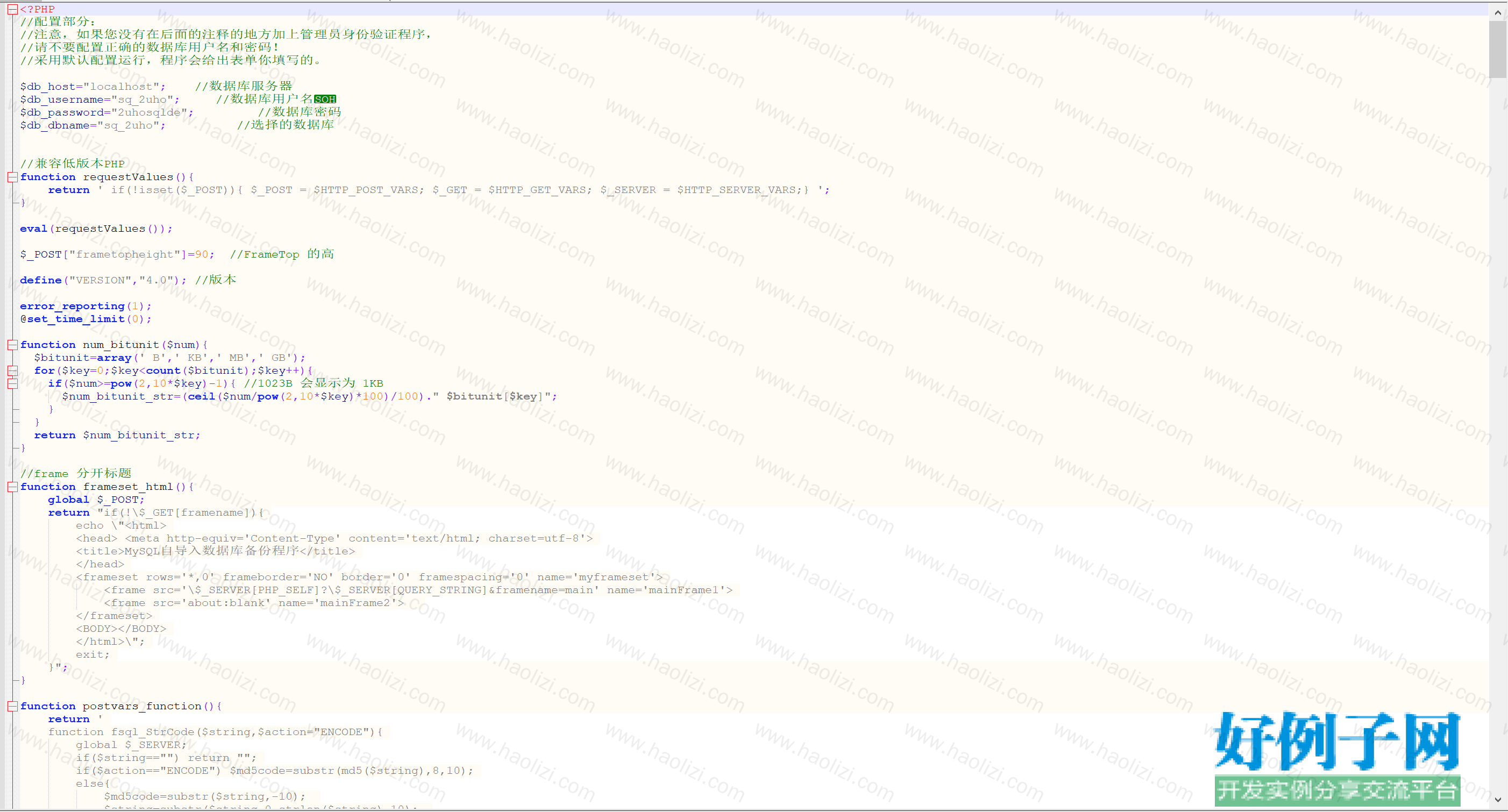
Task: Click the global $_SERVER; line
Action: coord(131,745)
